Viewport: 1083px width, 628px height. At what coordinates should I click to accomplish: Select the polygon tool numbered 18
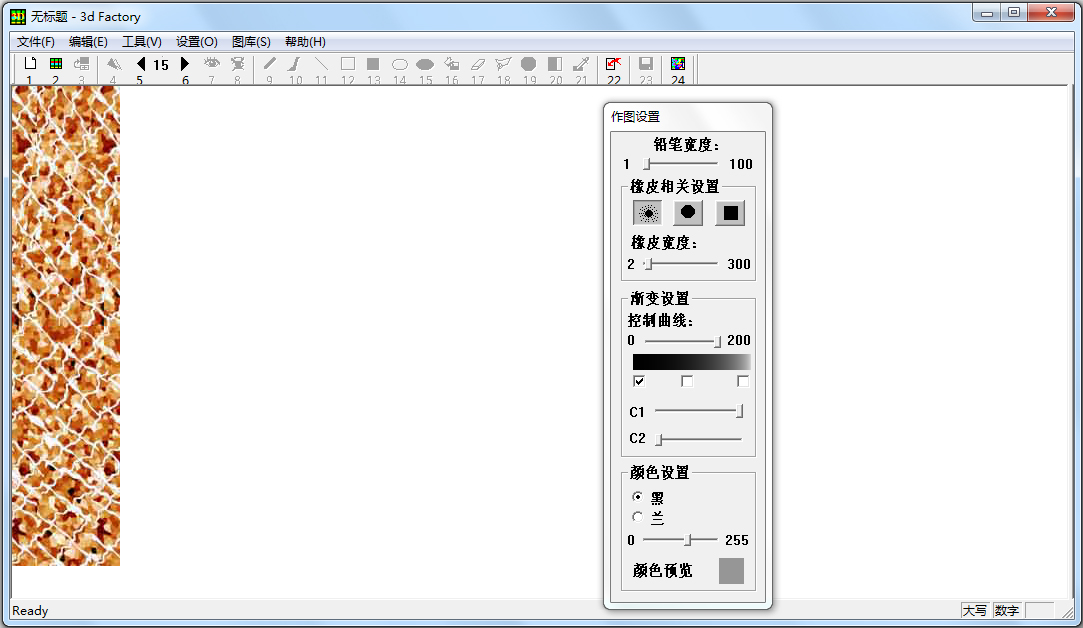click(504, 64)
